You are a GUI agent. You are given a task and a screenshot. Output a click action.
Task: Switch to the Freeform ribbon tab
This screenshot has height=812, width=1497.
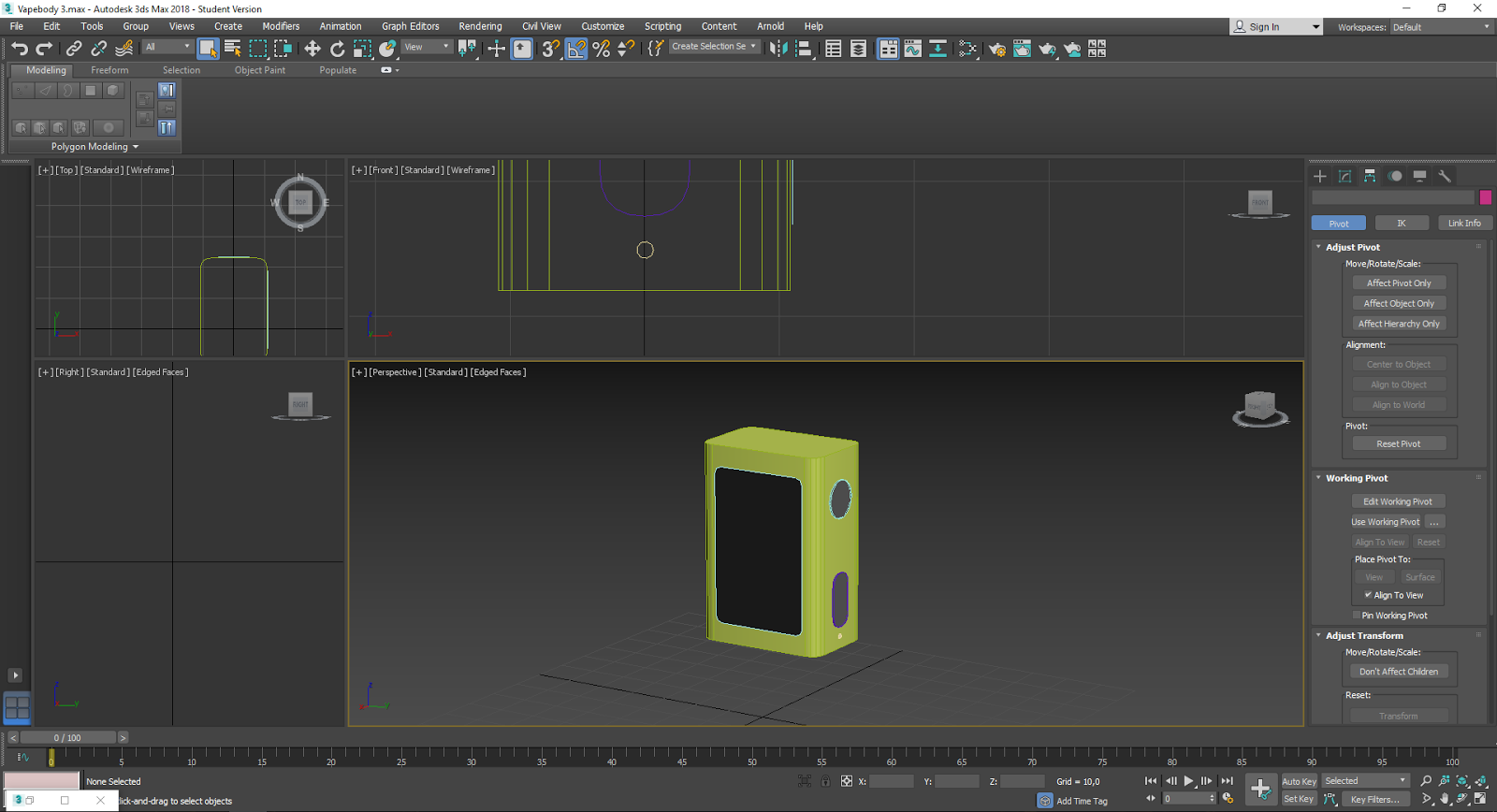click(x=109, y=70)
